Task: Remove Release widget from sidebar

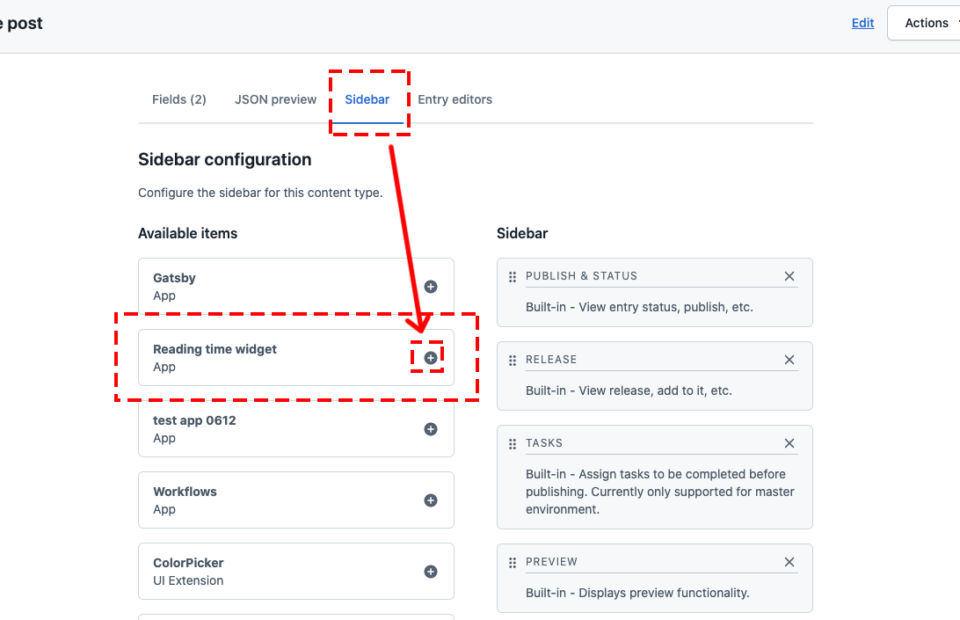Action: 789,359
